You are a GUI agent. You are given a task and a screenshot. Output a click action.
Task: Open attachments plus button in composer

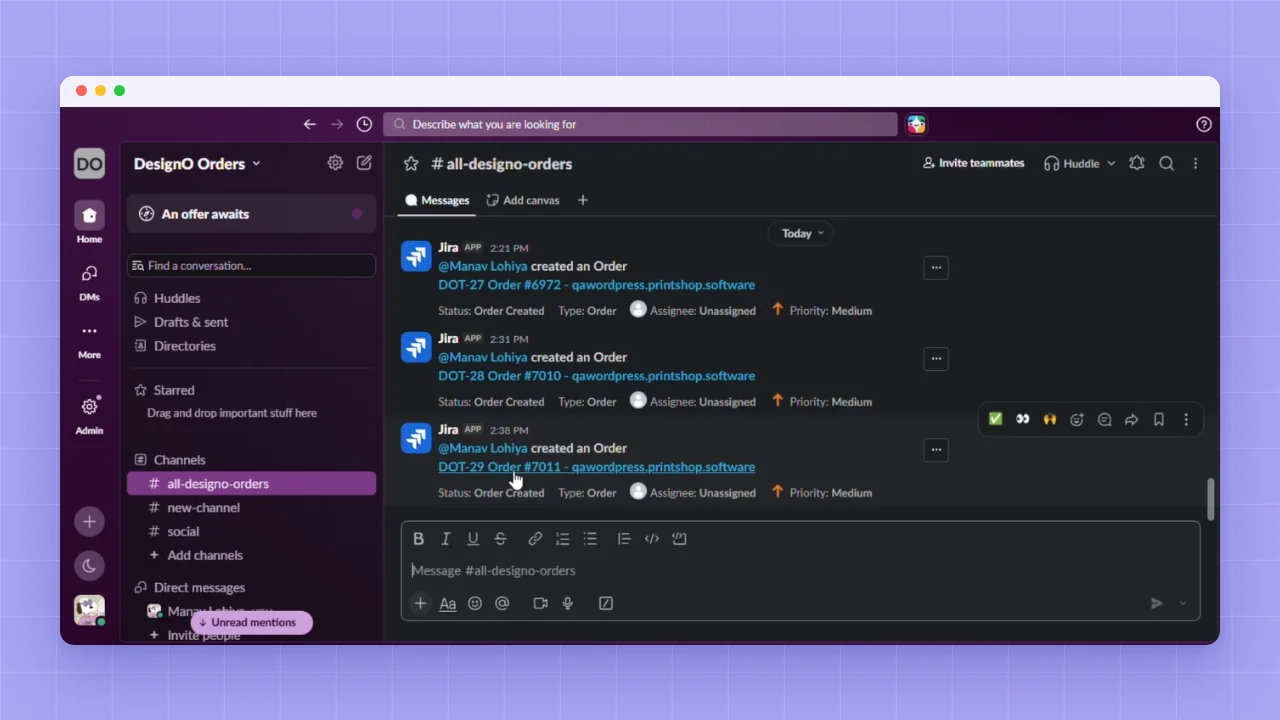[420, 603]
